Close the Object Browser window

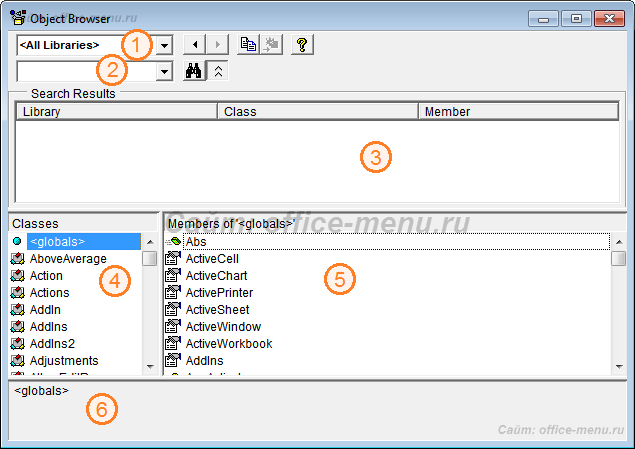[609, 19]
